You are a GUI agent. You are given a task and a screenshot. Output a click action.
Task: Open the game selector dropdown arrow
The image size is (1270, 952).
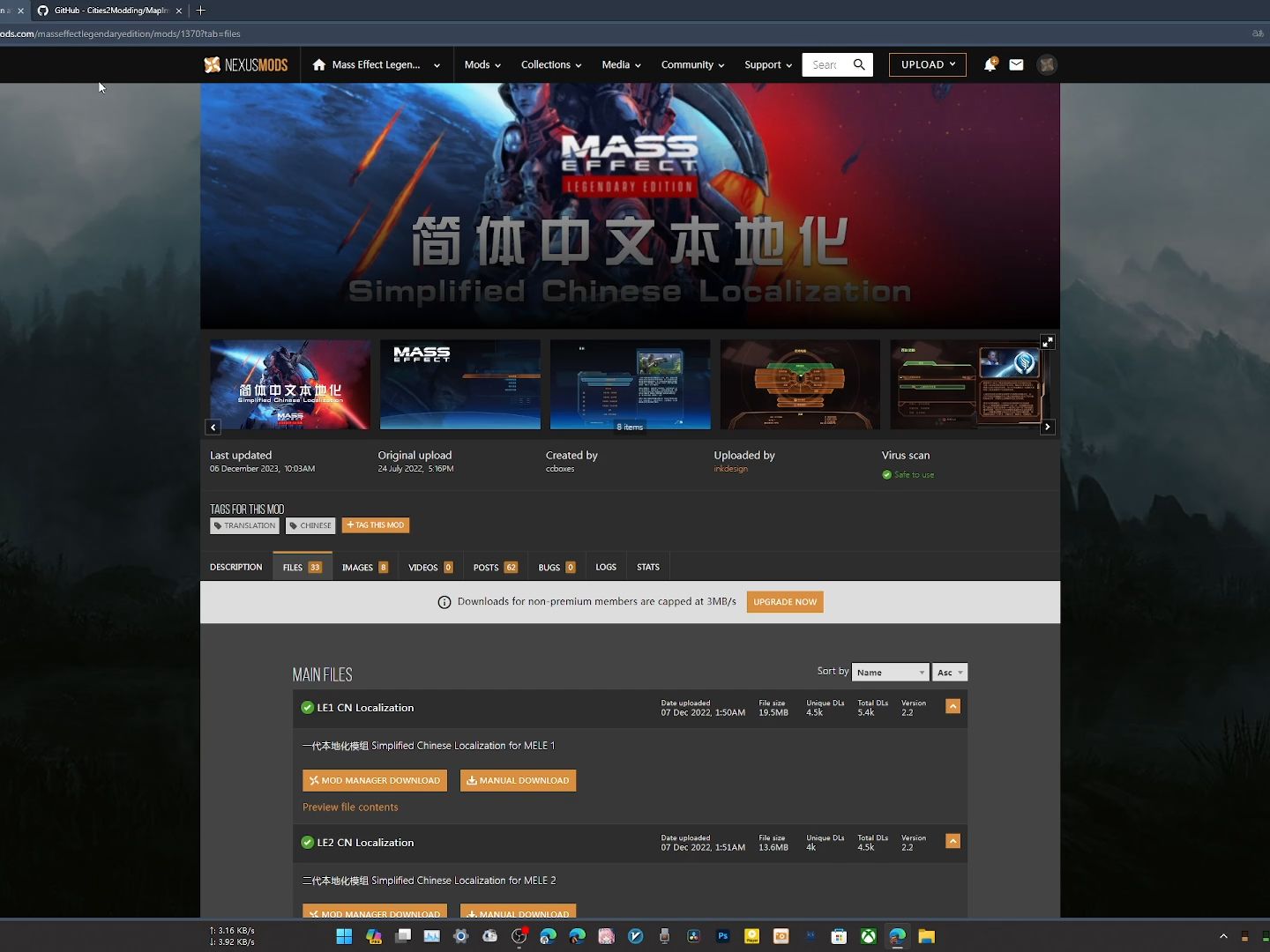pyautogui.click(x=437, y=65)
